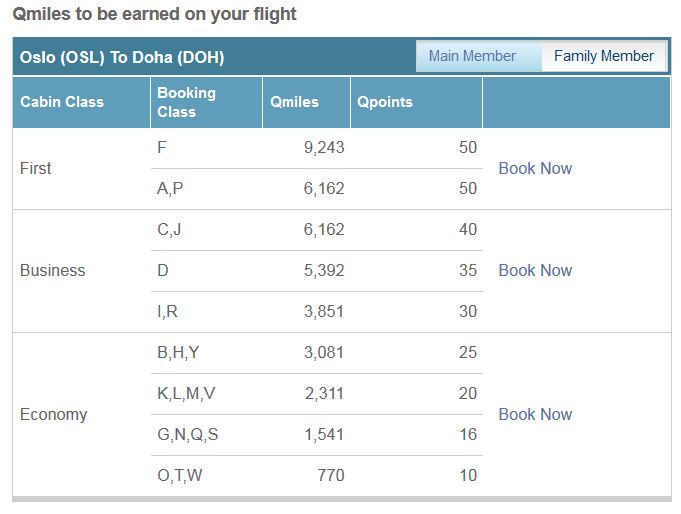Switch to the Family Member tab
The width and height of the screenshot is (681, 514).
point(604,56)
